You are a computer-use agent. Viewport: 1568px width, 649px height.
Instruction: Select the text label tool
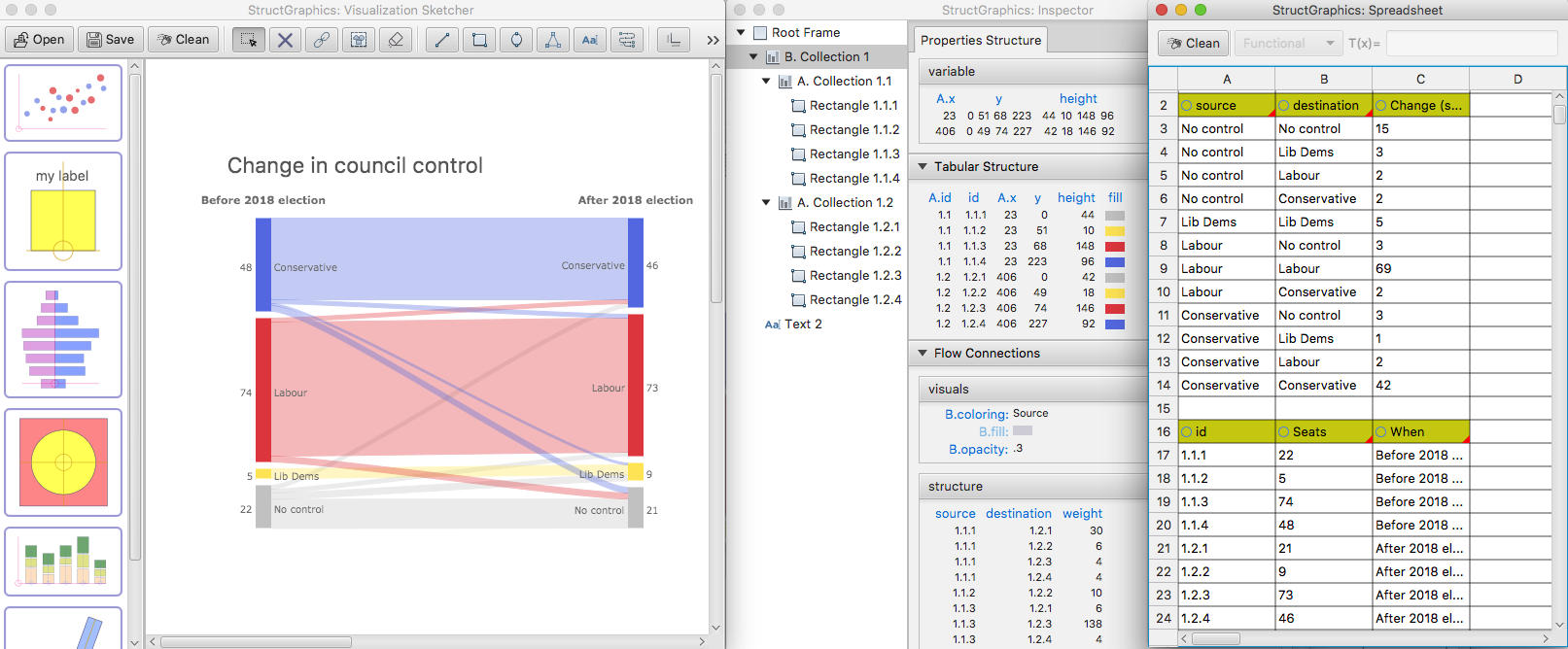click(589, 40)
